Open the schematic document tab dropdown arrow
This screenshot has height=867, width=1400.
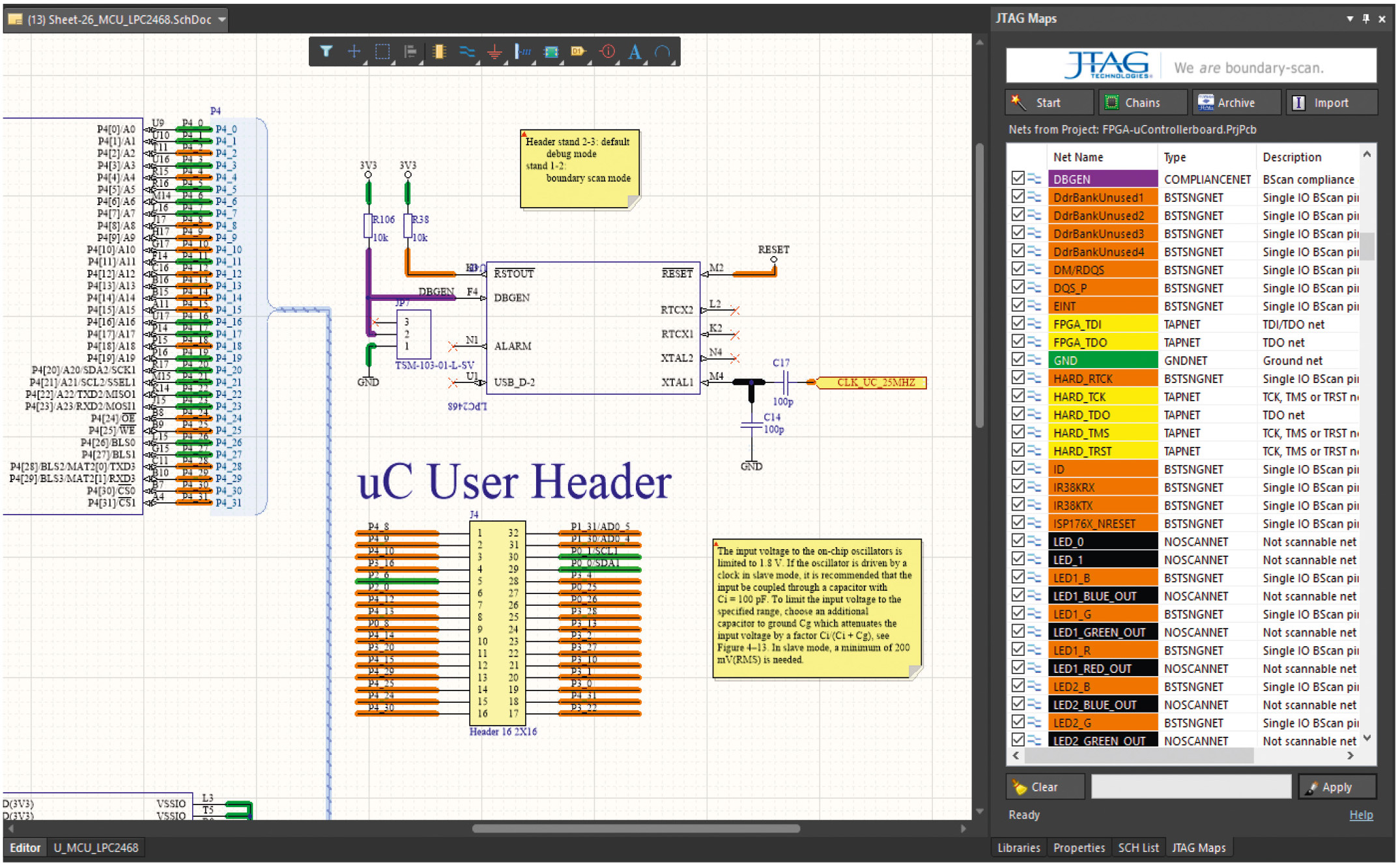tap(222, 20)
